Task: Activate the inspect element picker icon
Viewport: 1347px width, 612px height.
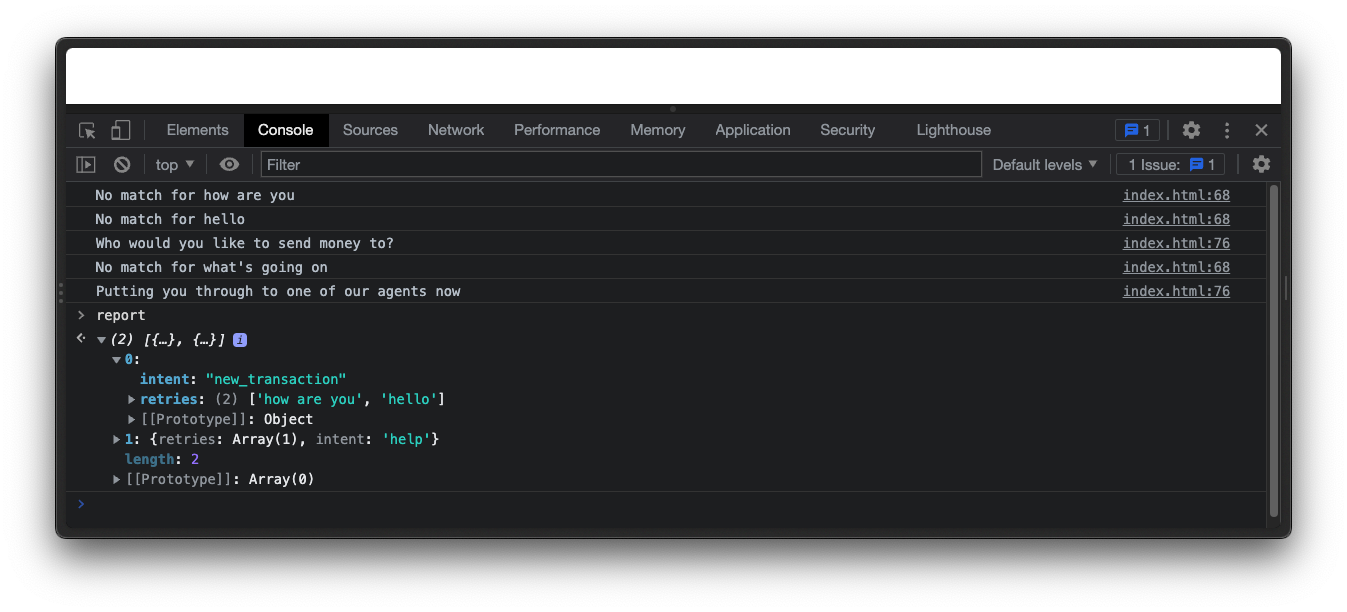Action: 87,130
